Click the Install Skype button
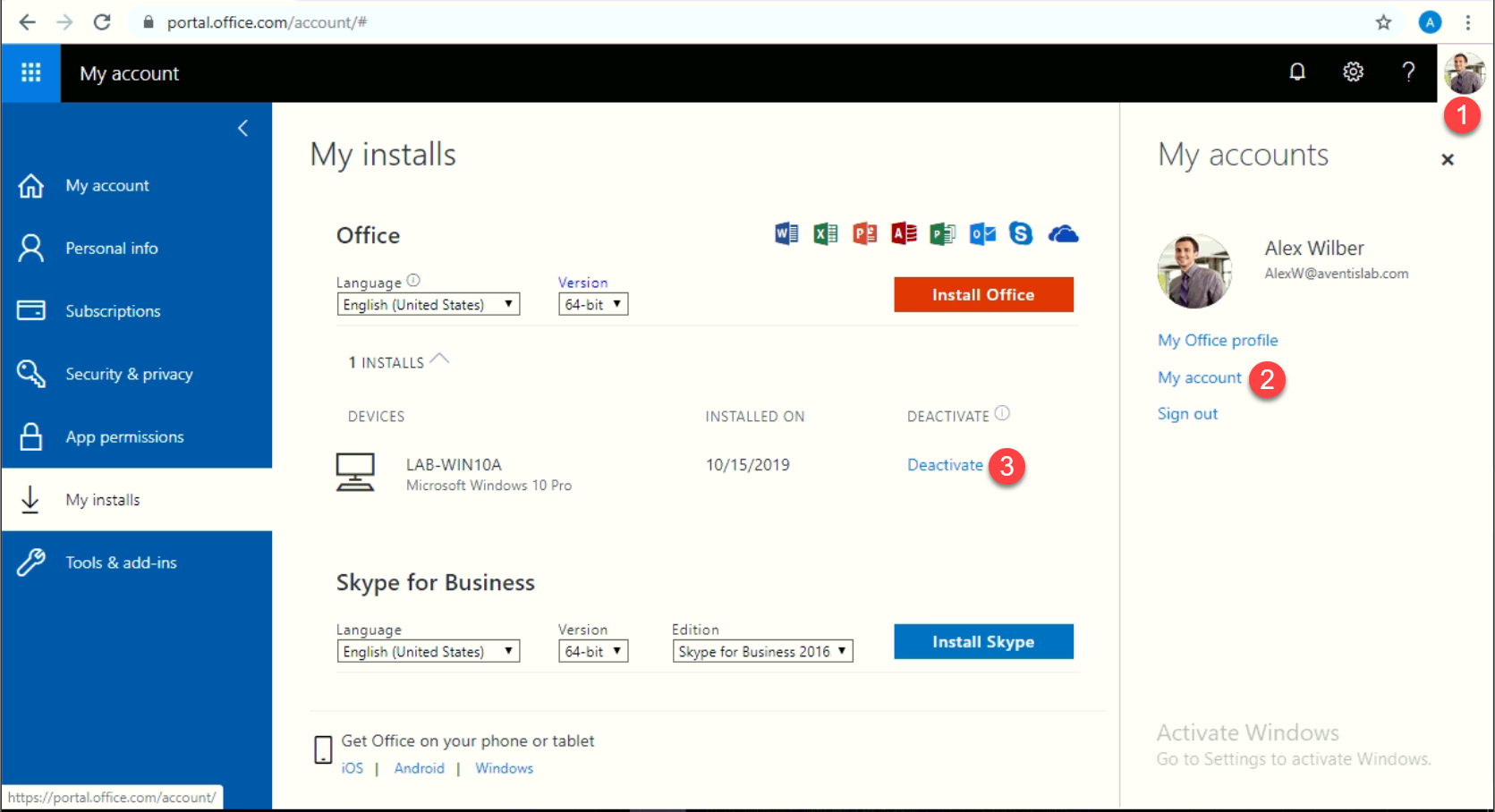This screenshot has height=812, width=1495. (x=983, y=641)
